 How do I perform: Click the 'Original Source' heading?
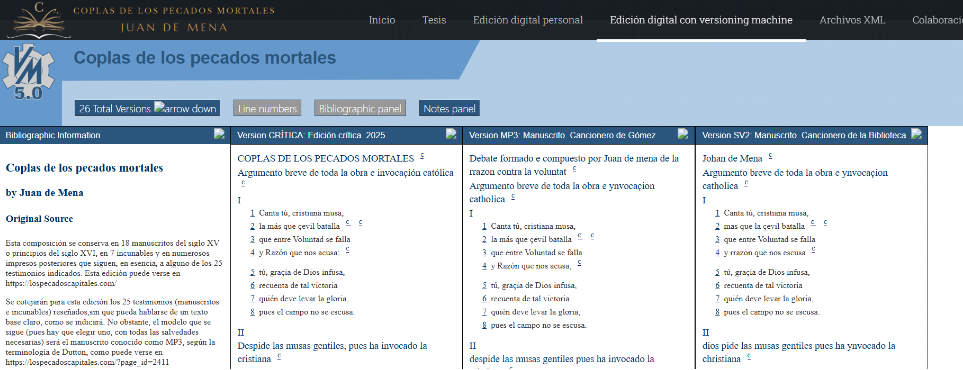click(39, 219)
